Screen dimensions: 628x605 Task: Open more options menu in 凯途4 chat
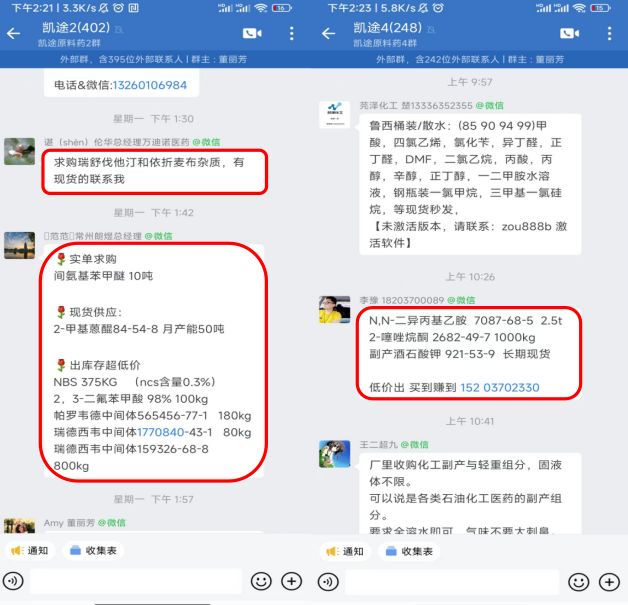coord(609,33)
